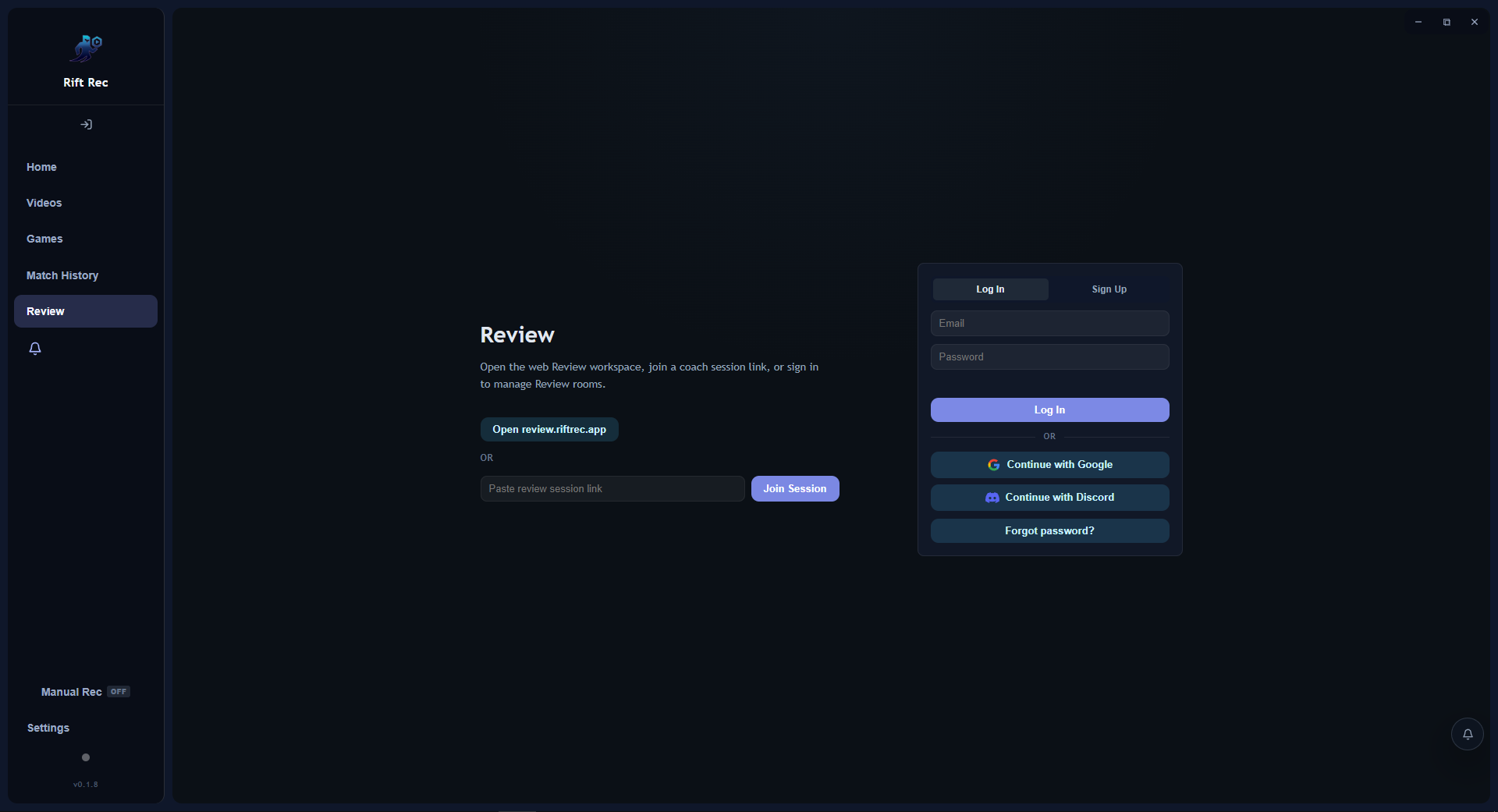1498x812 pixels.
Task: Click the Rift Rec logo icon
Action: coord(86,48)
